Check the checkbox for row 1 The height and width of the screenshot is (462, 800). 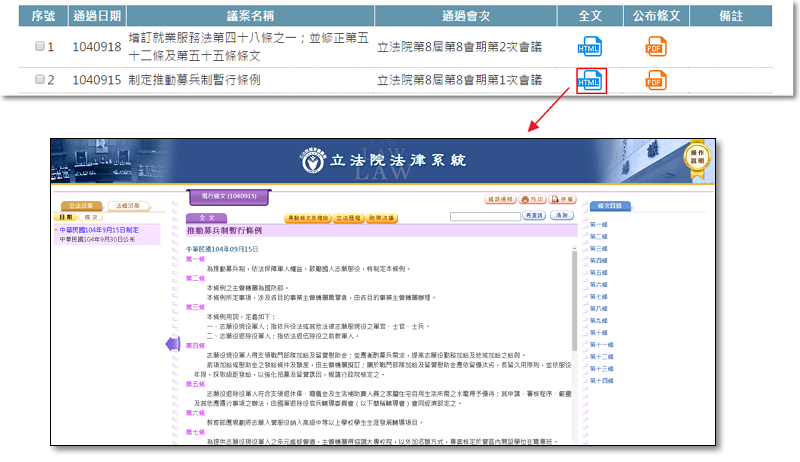click(40, 46)
